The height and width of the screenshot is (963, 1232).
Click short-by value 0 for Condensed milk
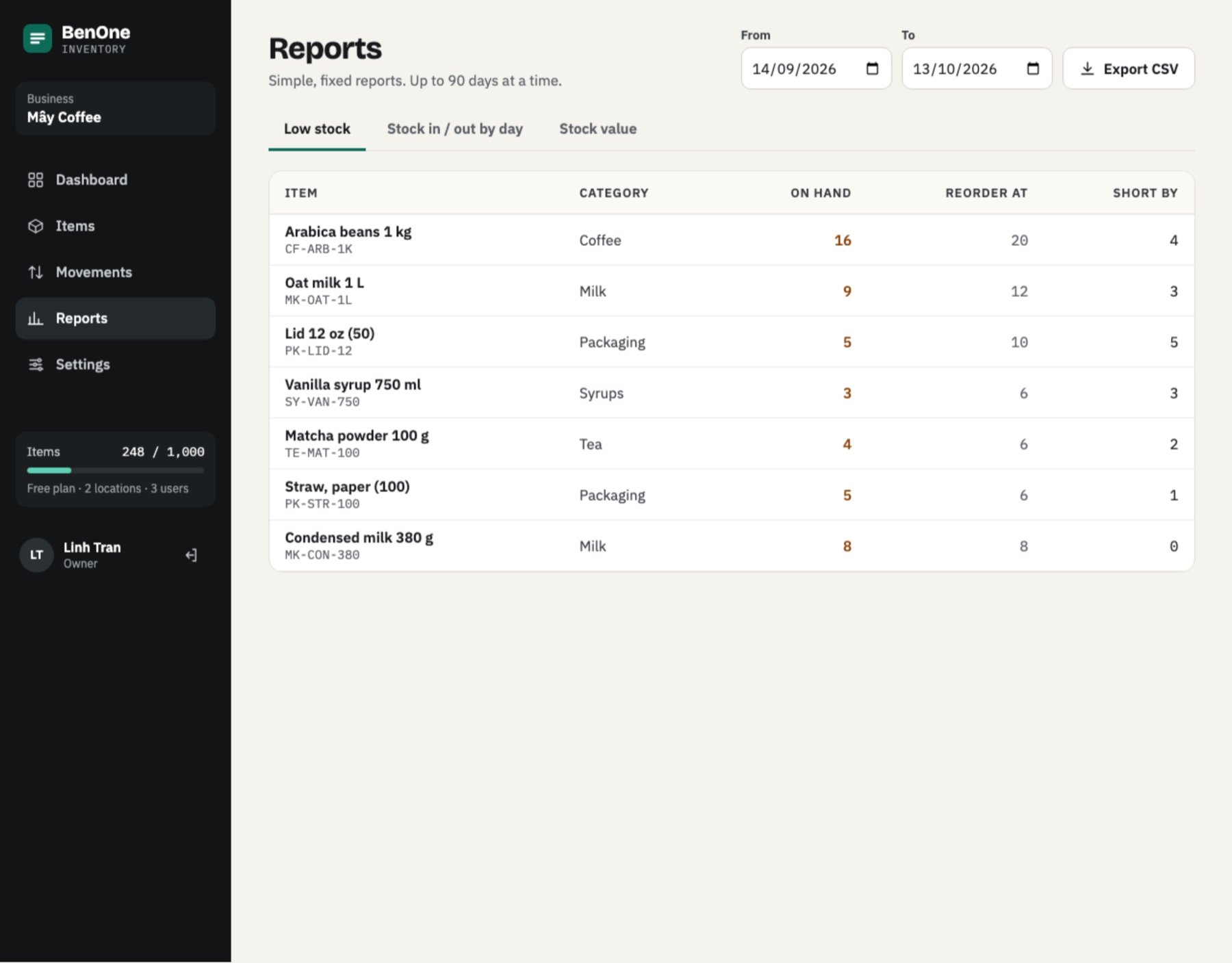pos(1173,546)
